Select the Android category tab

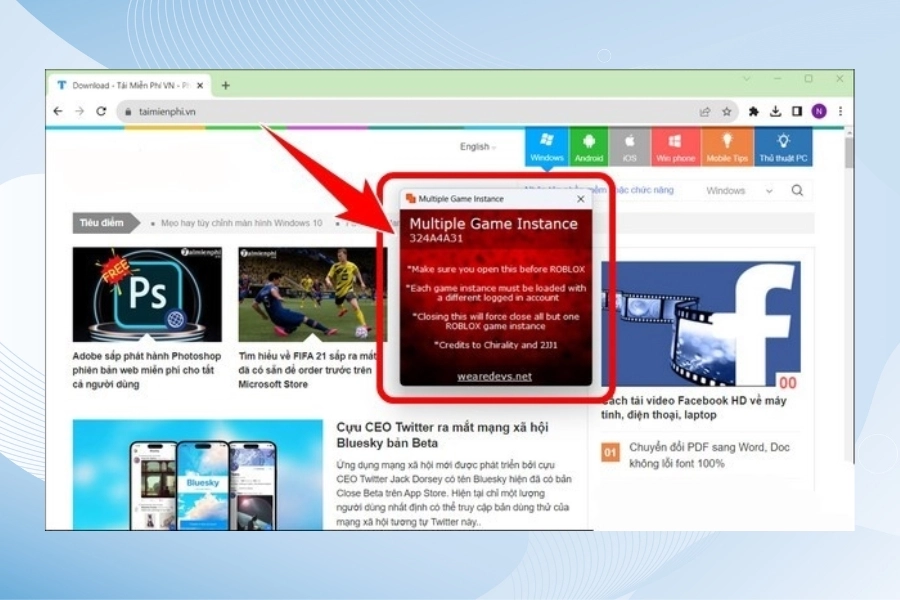point(589,147)
